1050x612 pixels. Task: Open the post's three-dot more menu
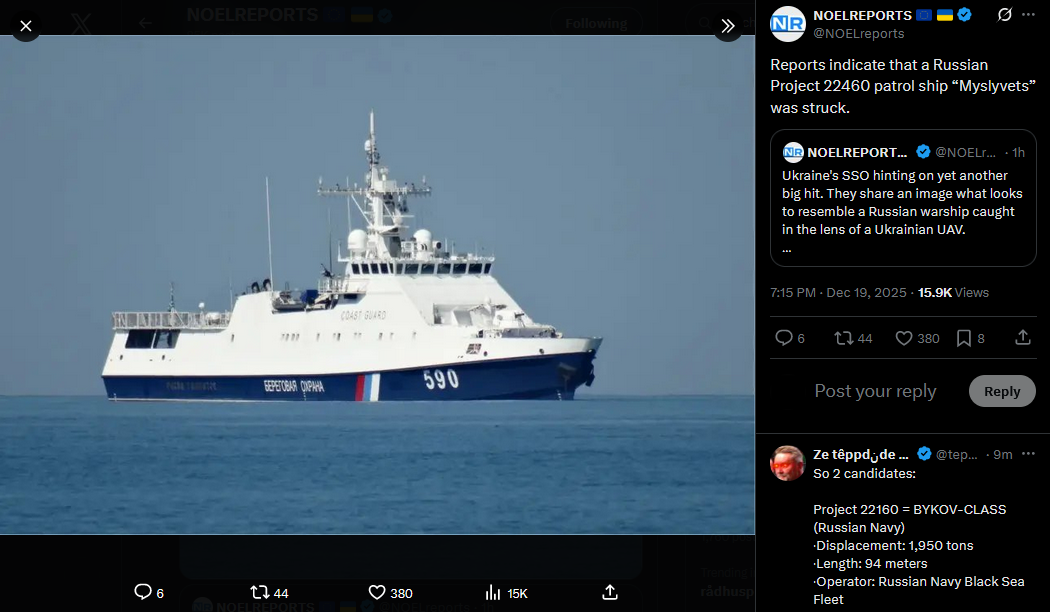point(1029,15)
